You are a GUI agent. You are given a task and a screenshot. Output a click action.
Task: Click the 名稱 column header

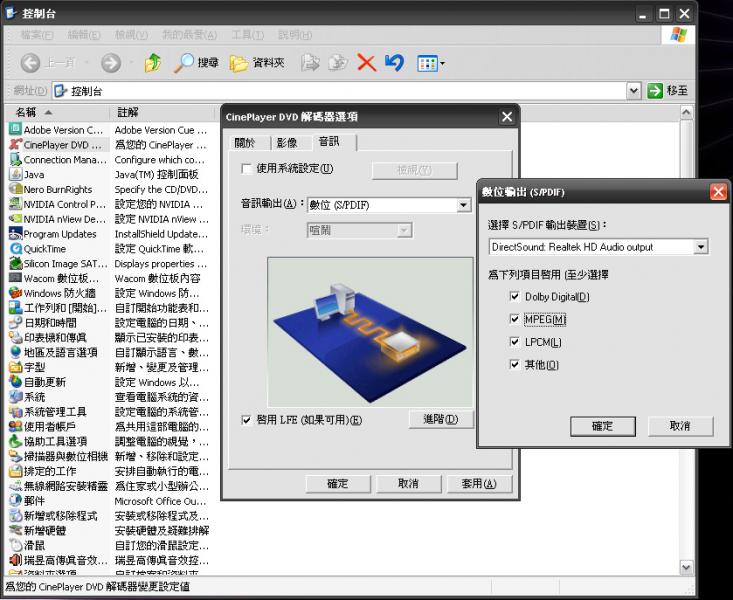pyautogui.click(x=30, y=112)
